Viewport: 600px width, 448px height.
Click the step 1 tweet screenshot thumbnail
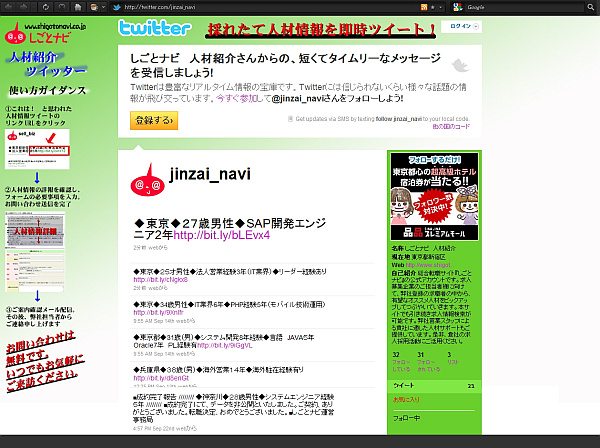pyautogui.click(x=37, y=149)
